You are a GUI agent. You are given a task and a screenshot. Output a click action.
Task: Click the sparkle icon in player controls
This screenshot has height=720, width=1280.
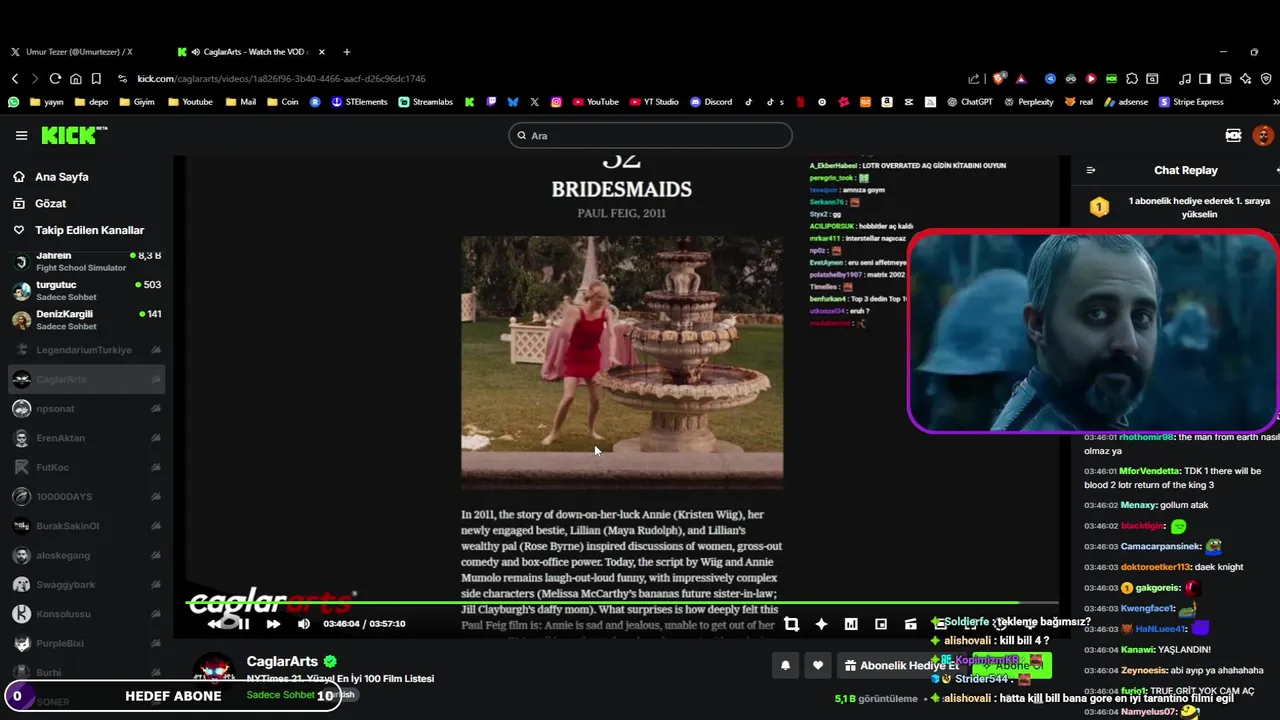(821, 624)
